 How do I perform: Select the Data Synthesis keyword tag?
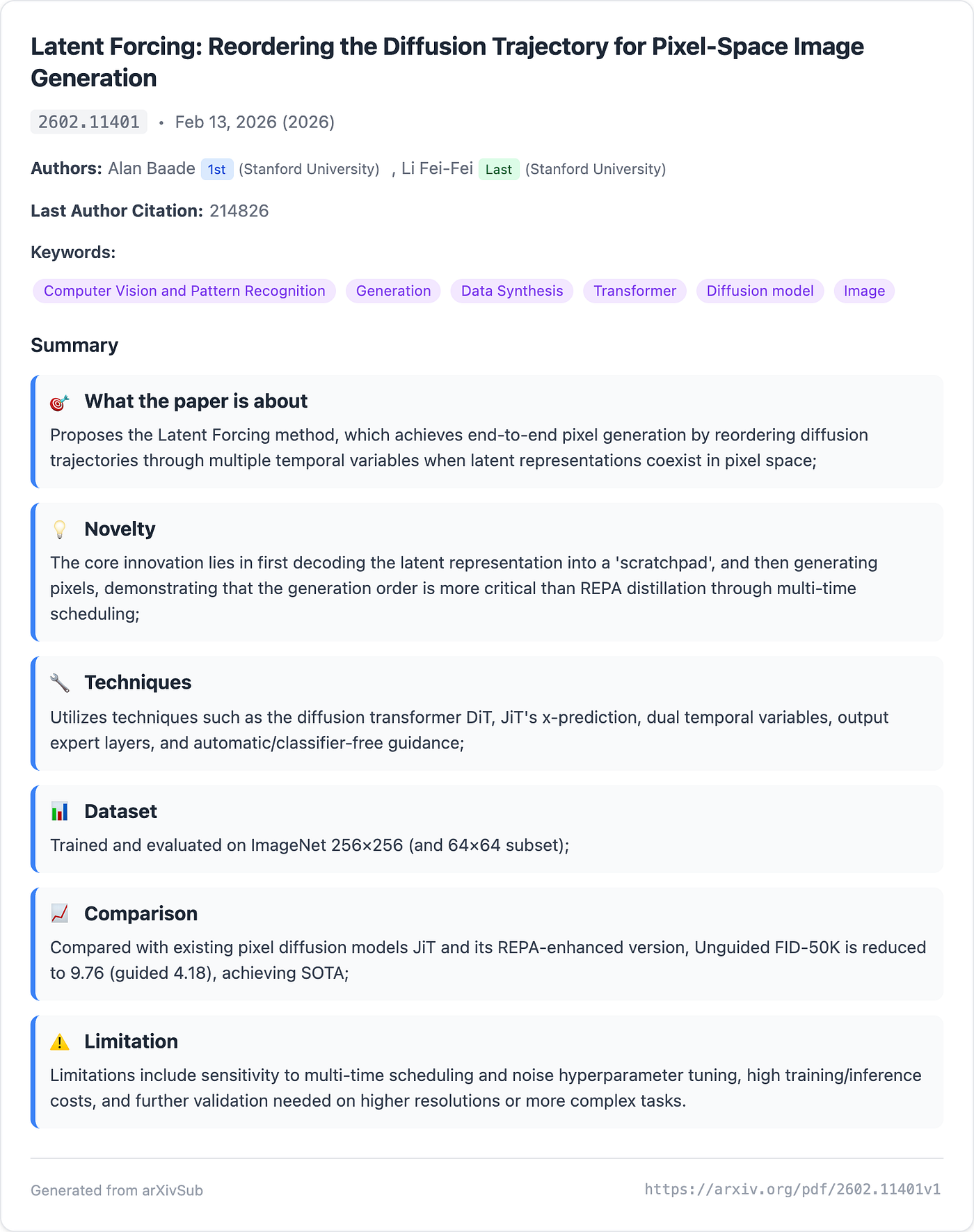tap(512, 291)
